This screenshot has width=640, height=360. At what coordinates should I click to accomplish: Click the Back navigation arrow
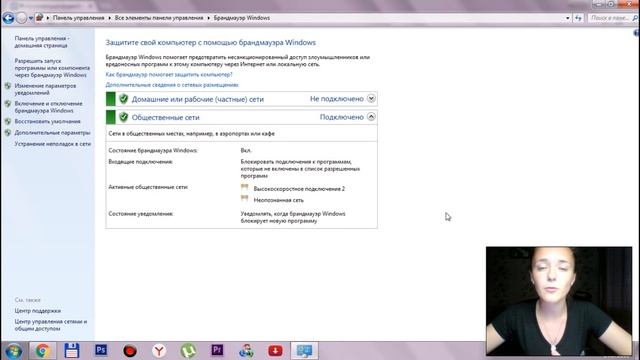8,18
